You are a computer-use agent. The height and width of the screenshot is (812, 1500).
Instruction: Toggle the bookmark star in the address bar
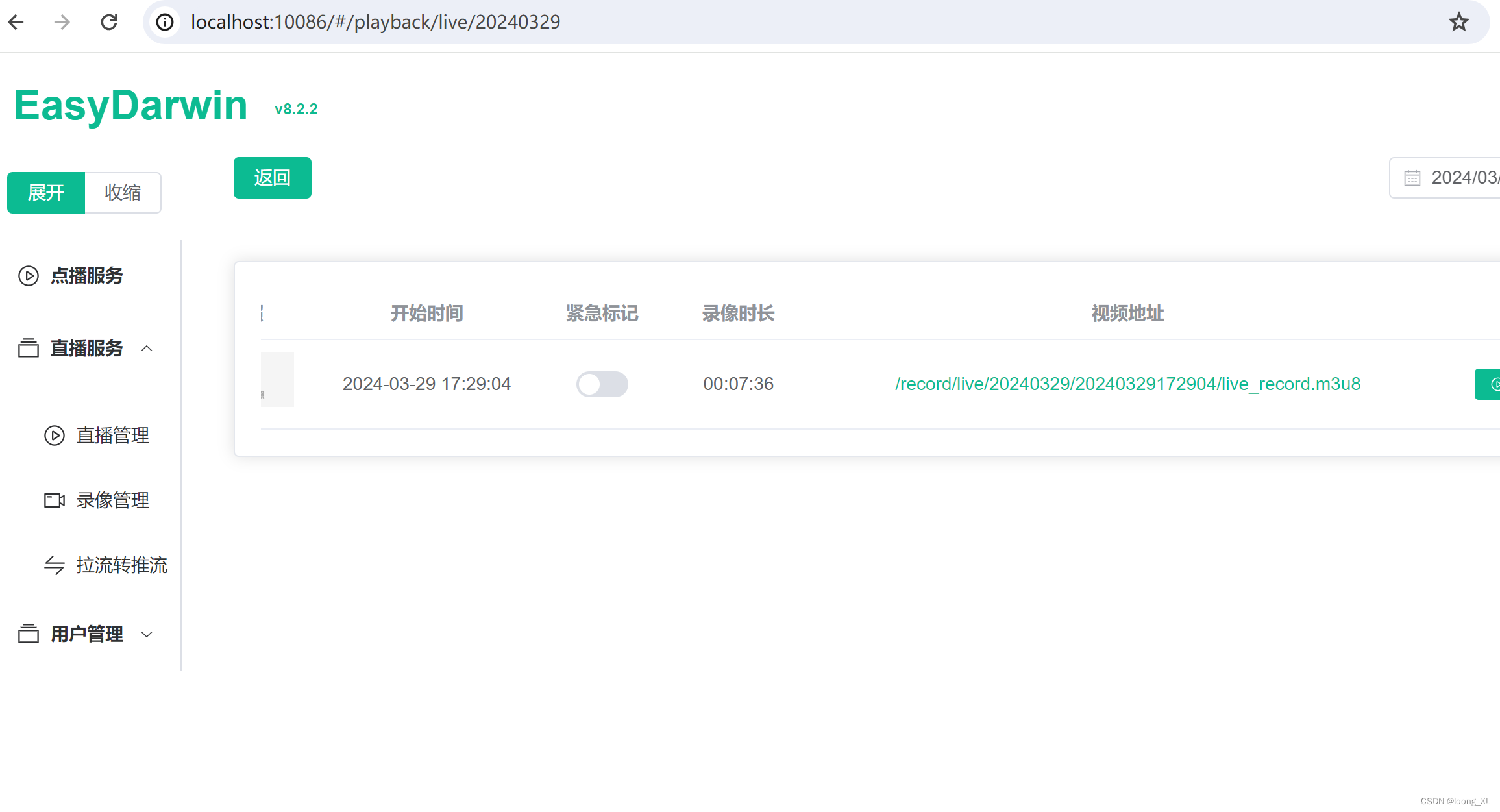[x=1458, y=21]
